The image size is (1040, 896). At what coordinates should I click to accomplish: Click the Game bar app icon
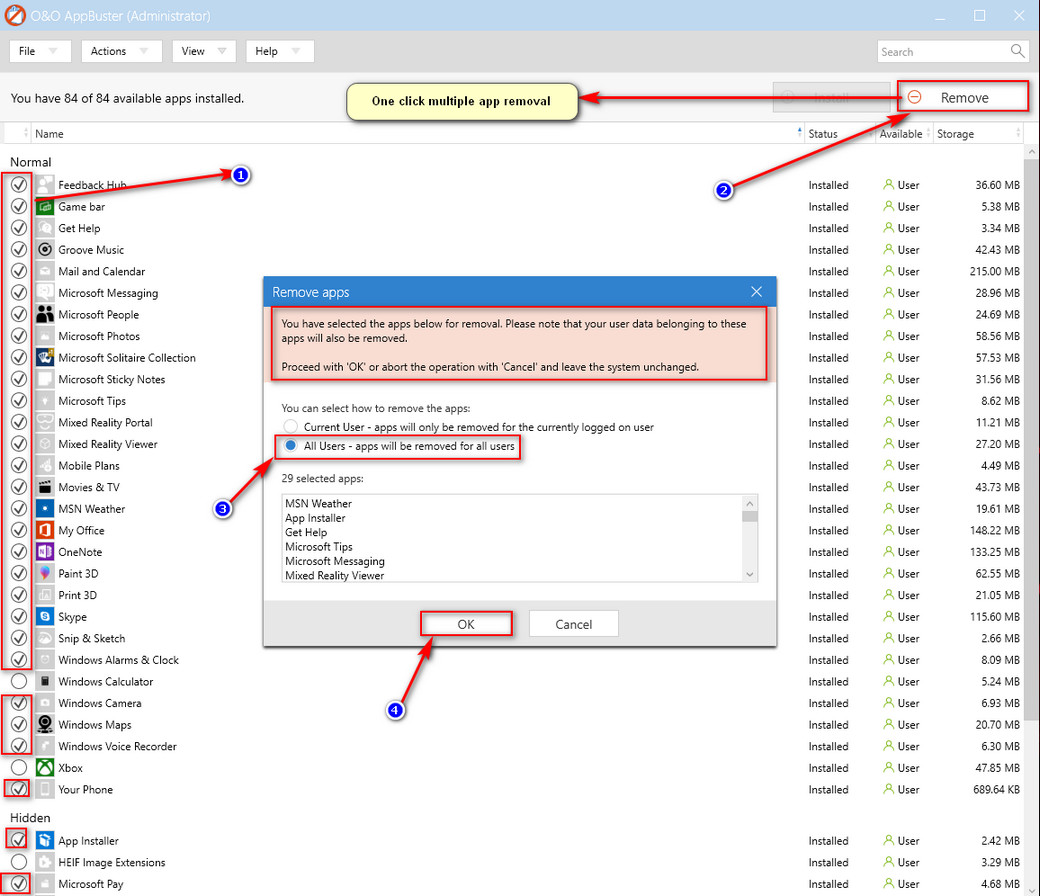point(44,206)
